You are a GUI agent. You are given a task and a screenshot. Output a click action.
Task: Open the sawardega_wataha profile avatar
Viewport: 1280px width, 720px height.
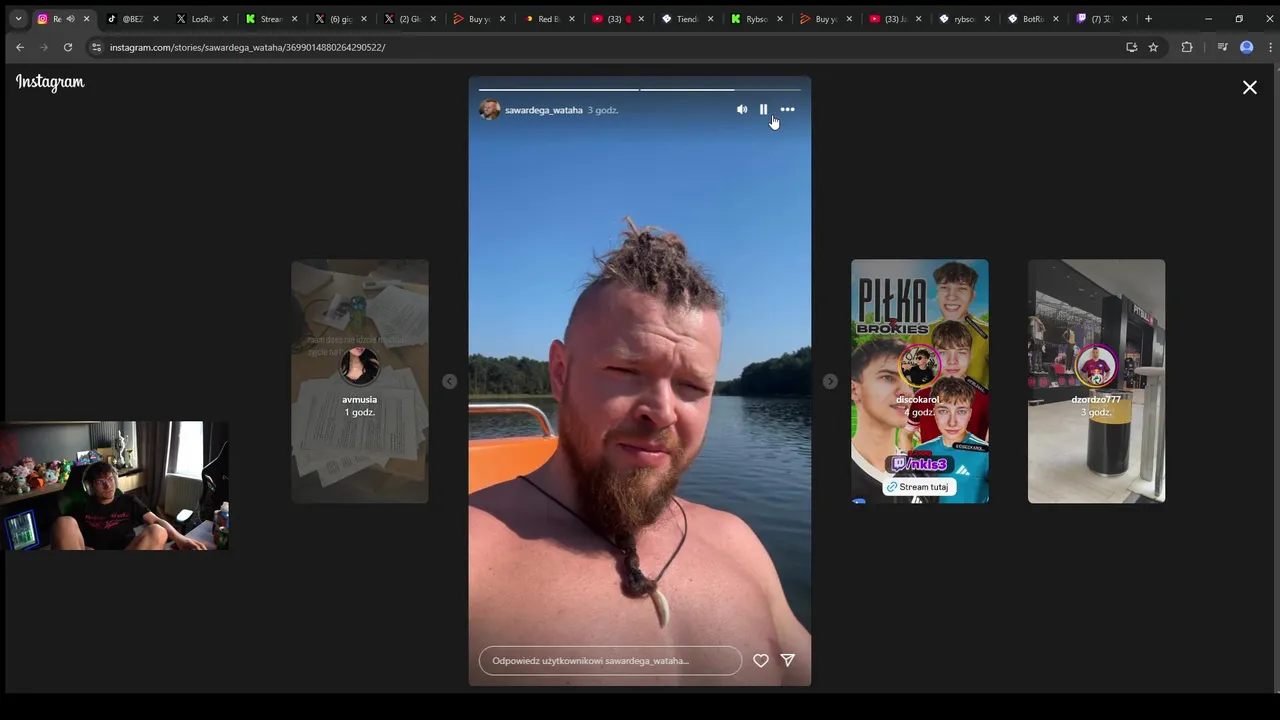pyautogui.click(x=490, y=110)
